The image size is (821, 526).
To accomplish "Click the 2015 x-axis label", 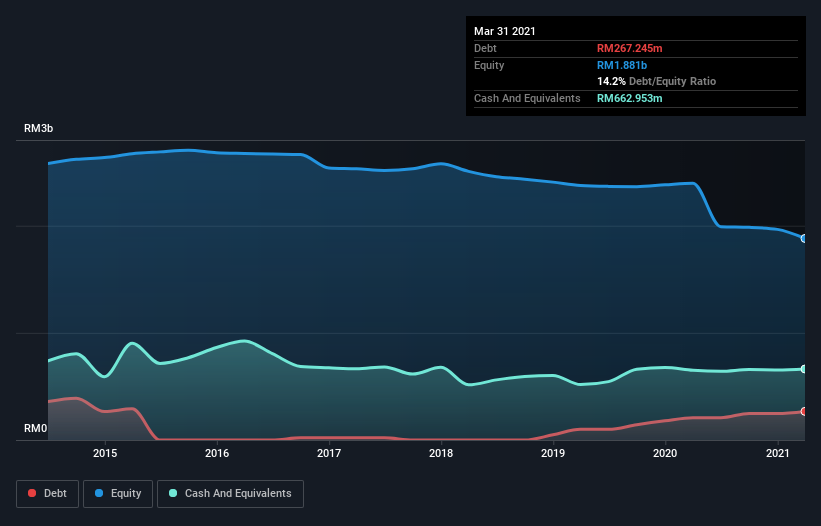I will 105,454.
